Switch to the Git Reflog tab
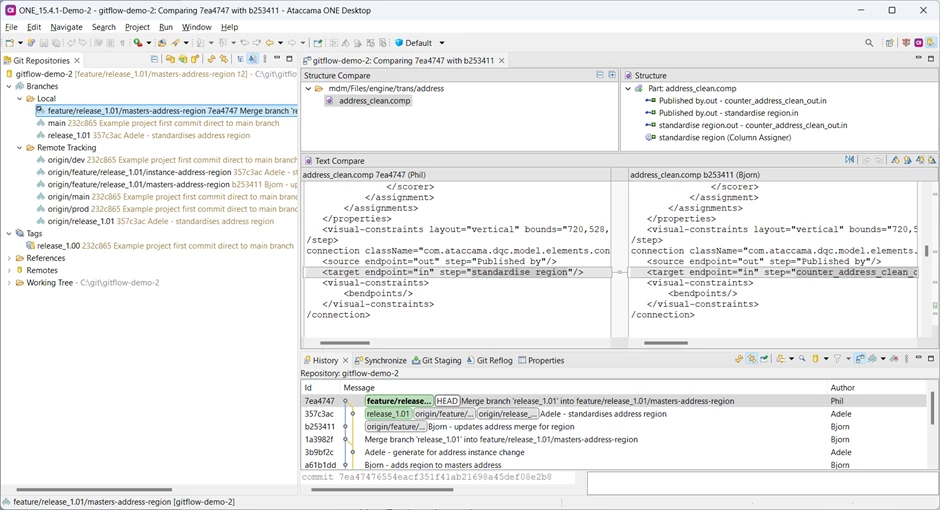Screen dimensions: 940x510 [x=489, y=360]
